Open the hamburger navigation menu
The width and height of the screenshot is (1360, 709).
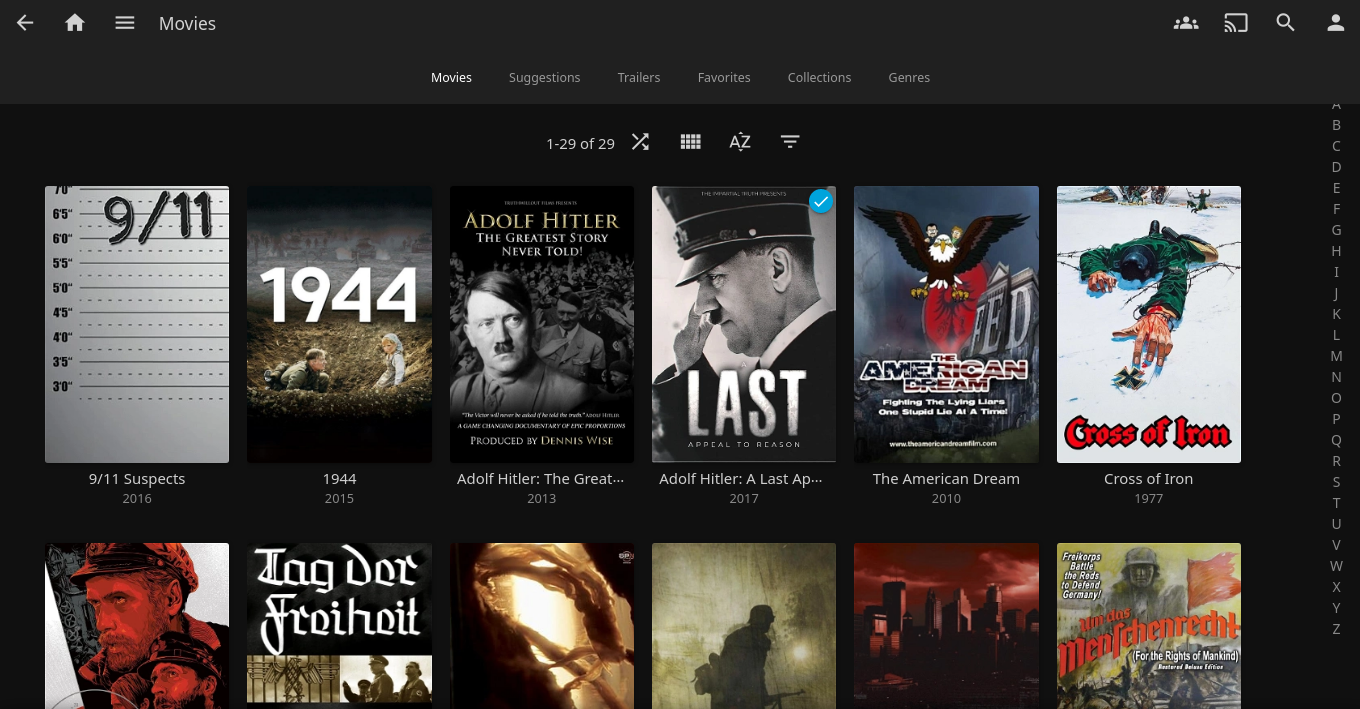tap(124, 23)
